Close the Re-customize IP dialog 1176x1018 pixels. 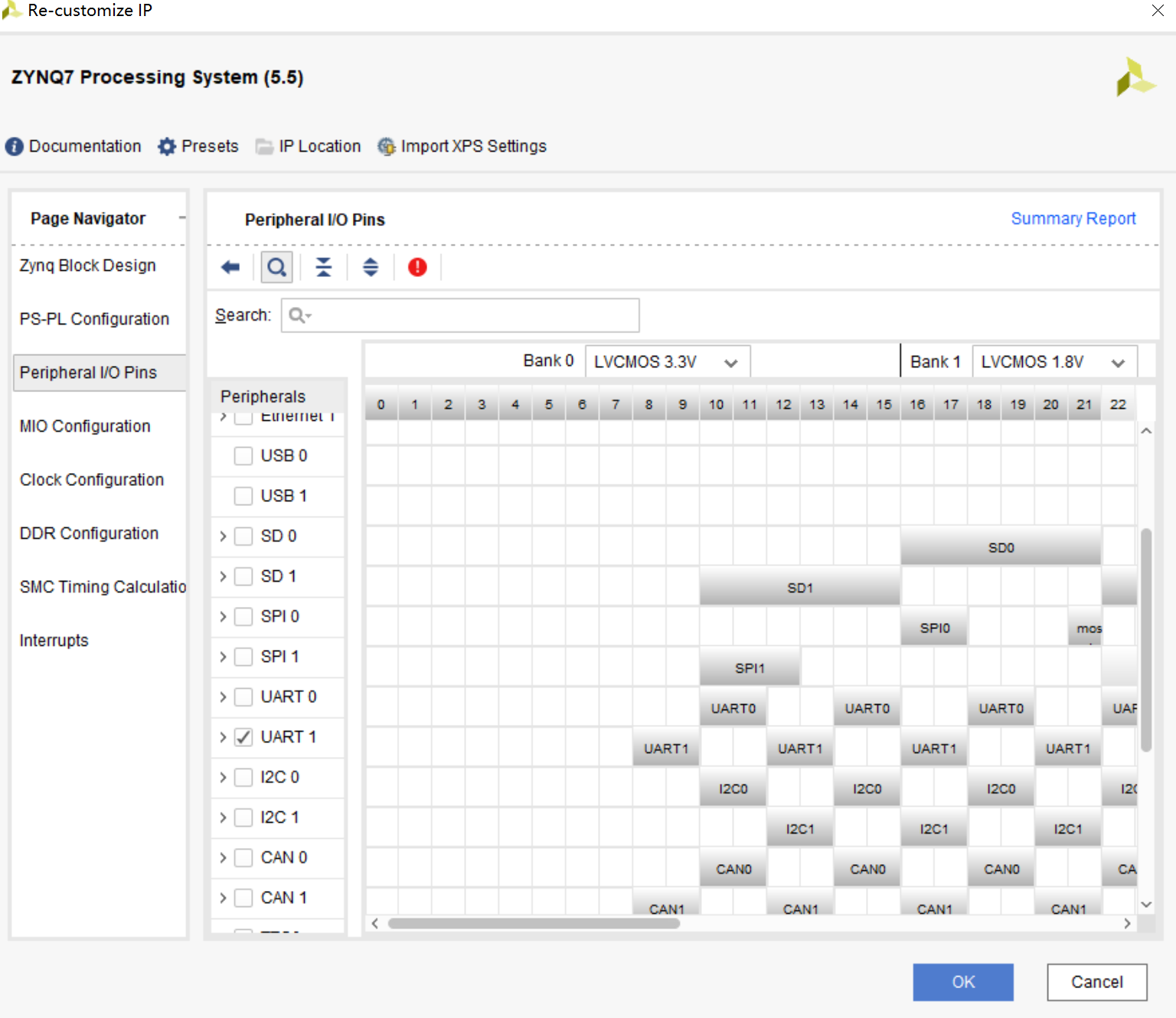point(1158,10)
